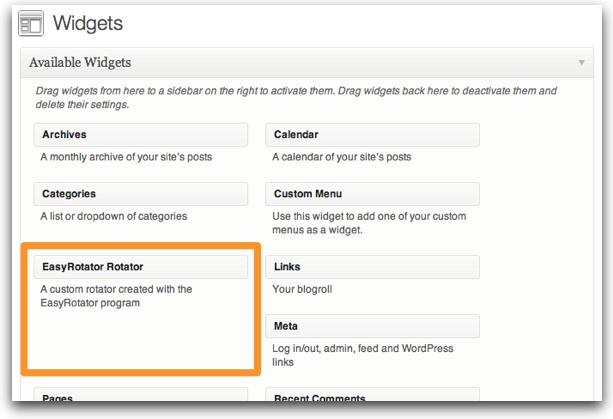Click the drag widgets instruction text

pyautogui.click(x=294, y=97)
